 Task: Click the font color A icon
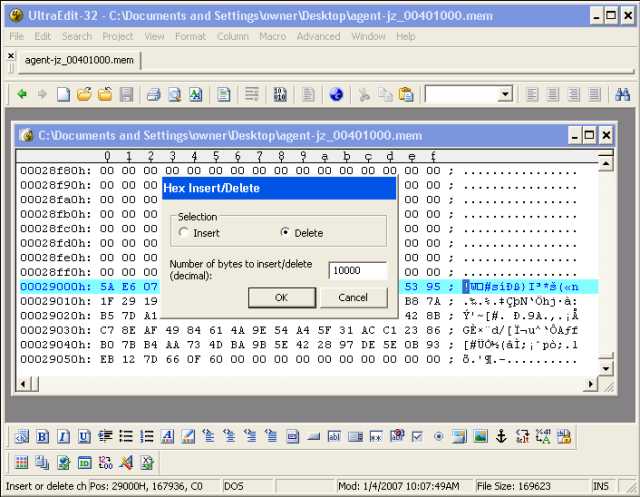pyautogui.click(x=167, y=437)
